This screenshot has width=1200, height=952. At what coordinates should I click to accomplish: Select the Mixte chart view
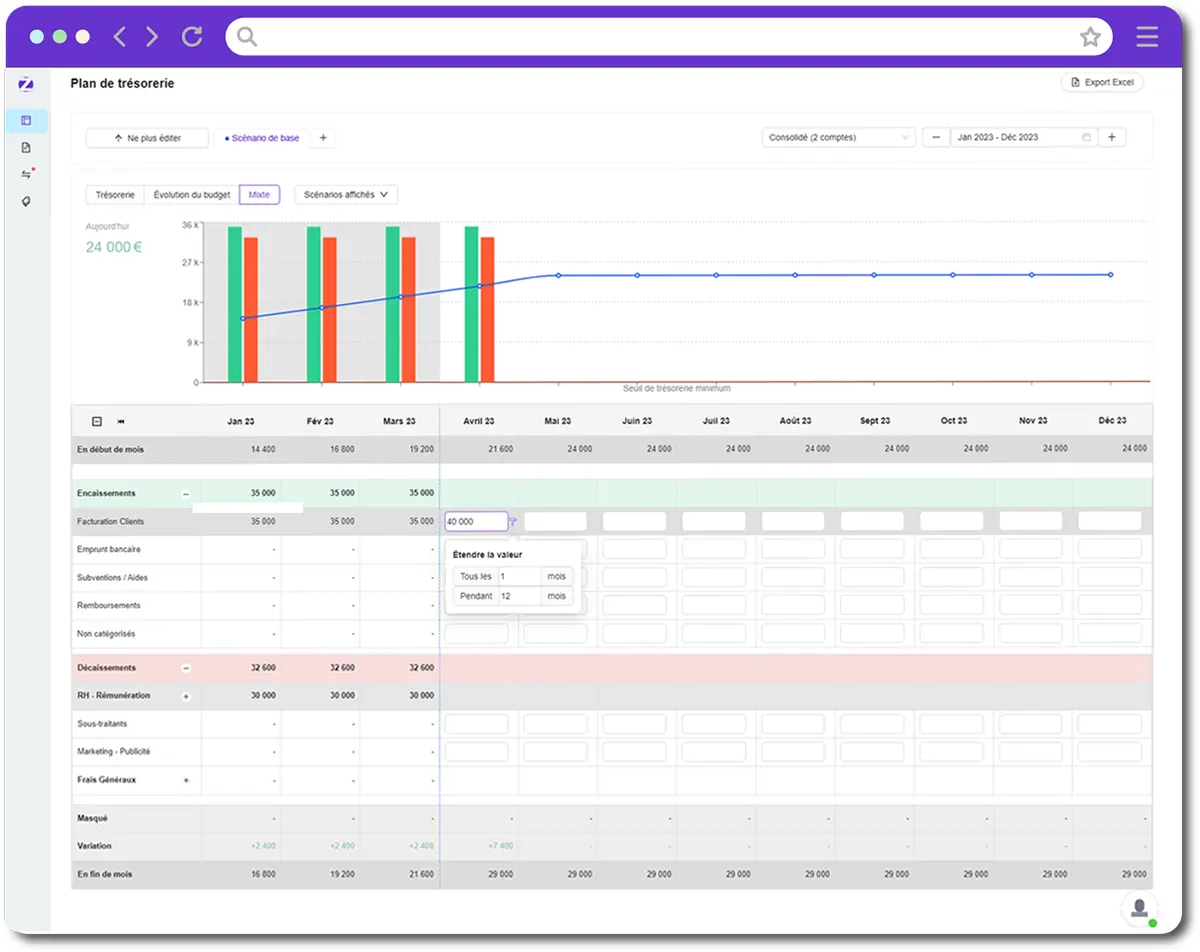(x=260, y=195)
